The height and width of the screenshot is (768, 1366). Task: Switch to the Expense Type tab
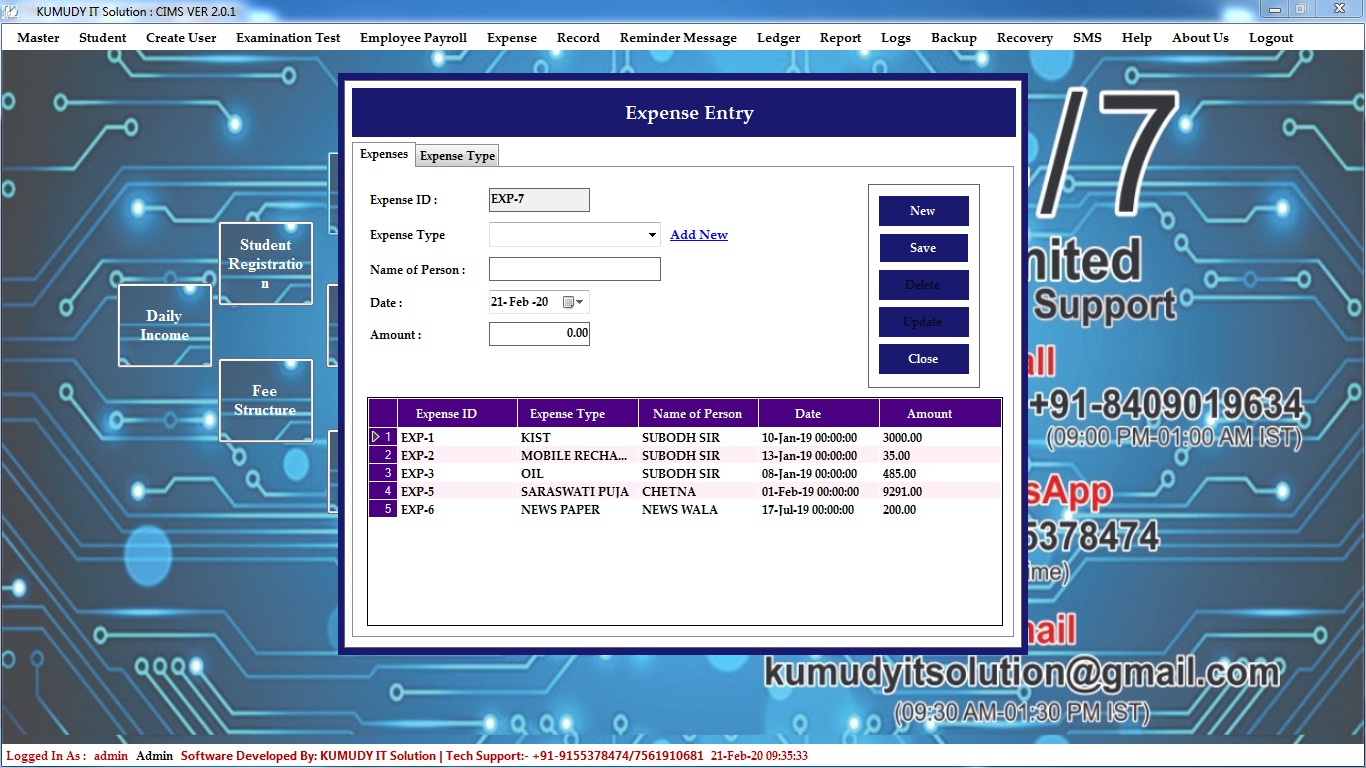click(457, 156)
